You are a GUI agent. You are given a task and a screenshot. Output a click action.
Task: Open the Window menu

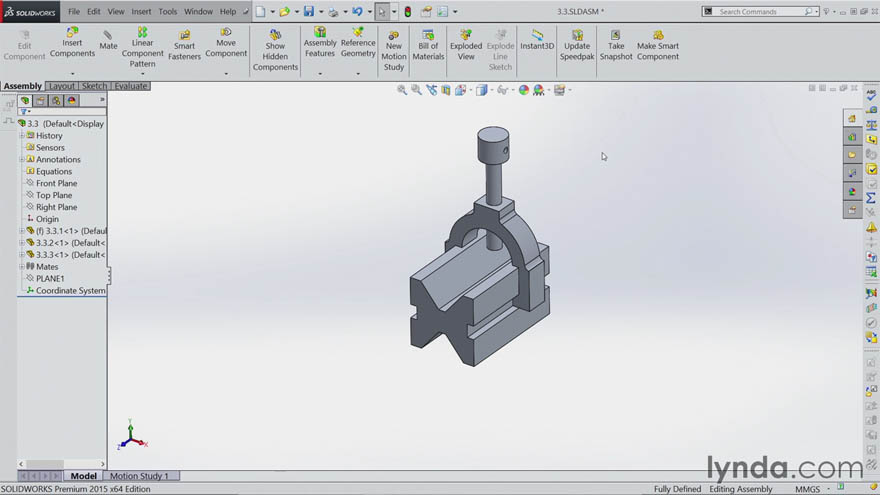coord(199,11)
